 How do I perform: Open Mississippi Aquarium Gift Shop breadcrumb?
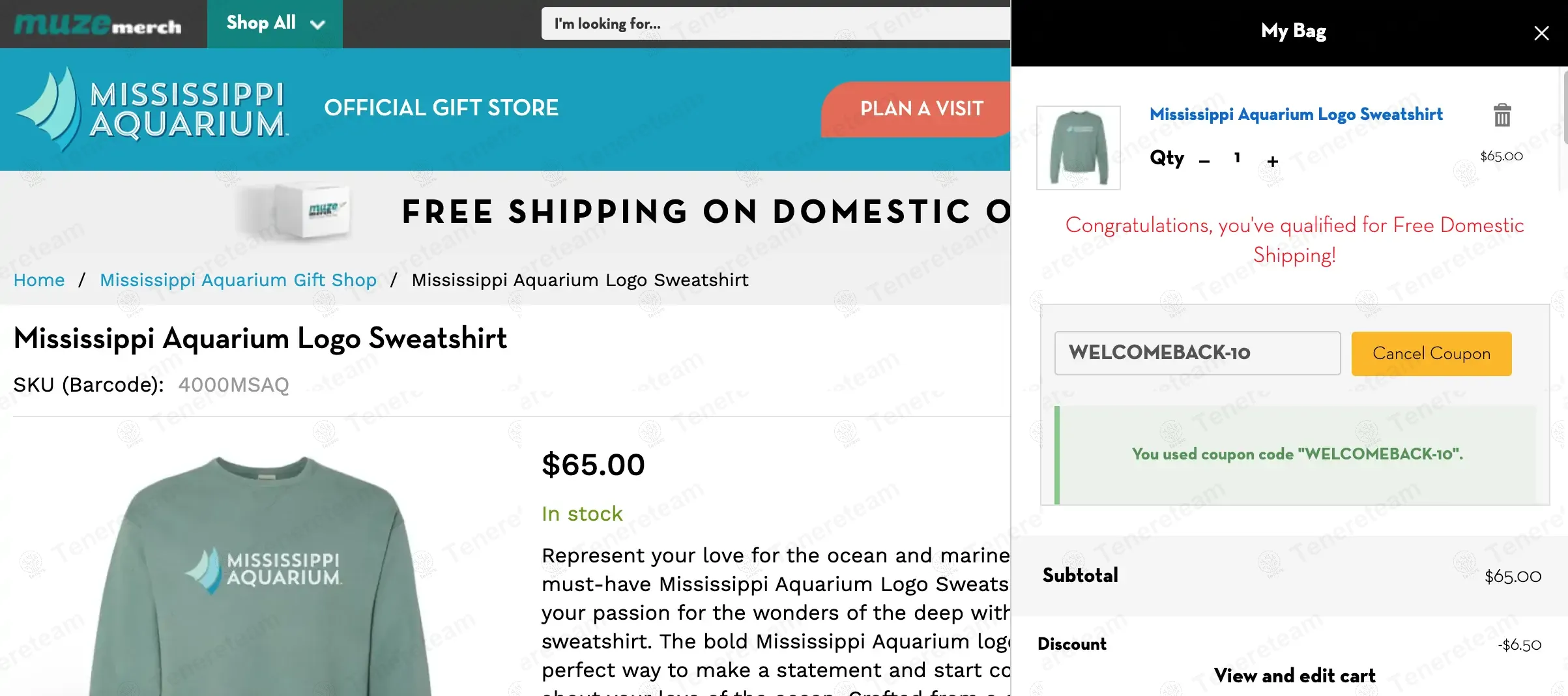(238, 280)
